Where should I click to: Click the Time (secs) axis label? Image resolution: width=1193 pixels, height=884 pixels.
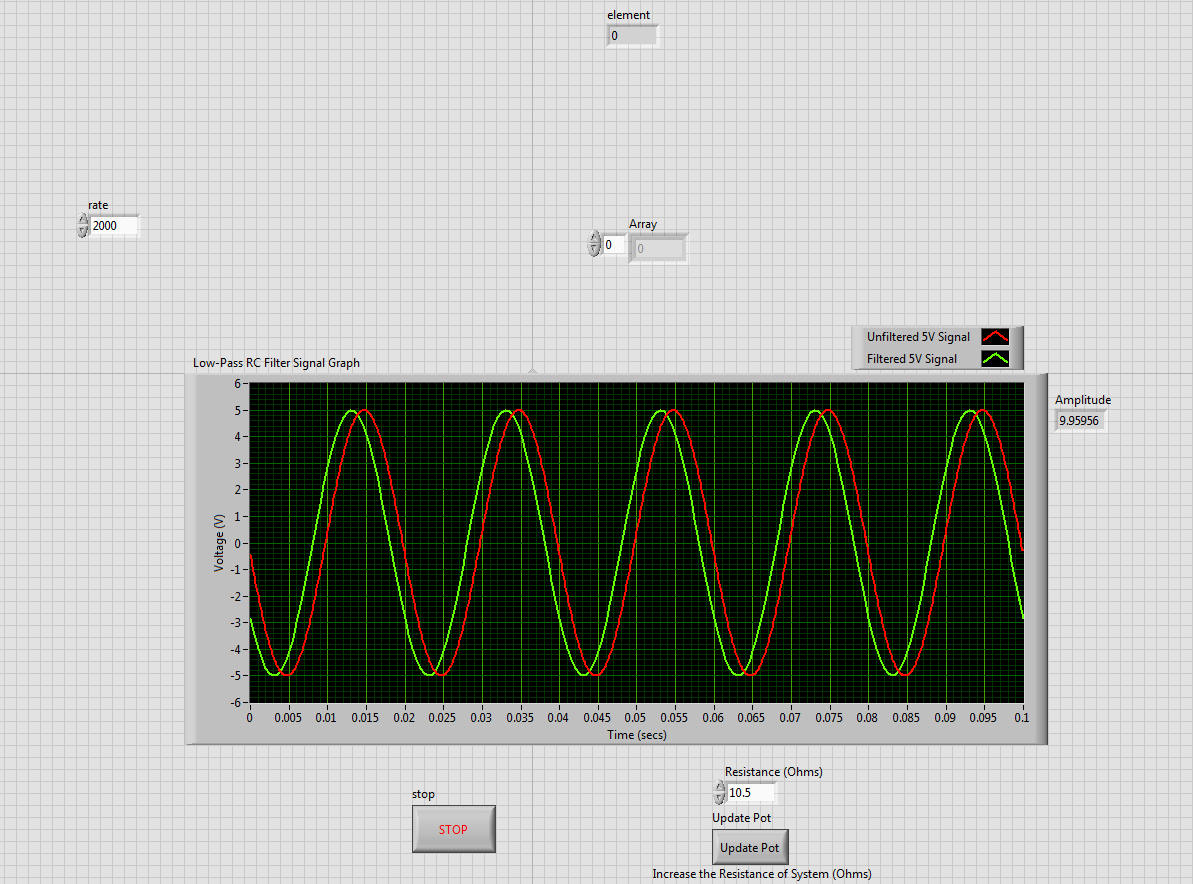[x=637, y=735]
